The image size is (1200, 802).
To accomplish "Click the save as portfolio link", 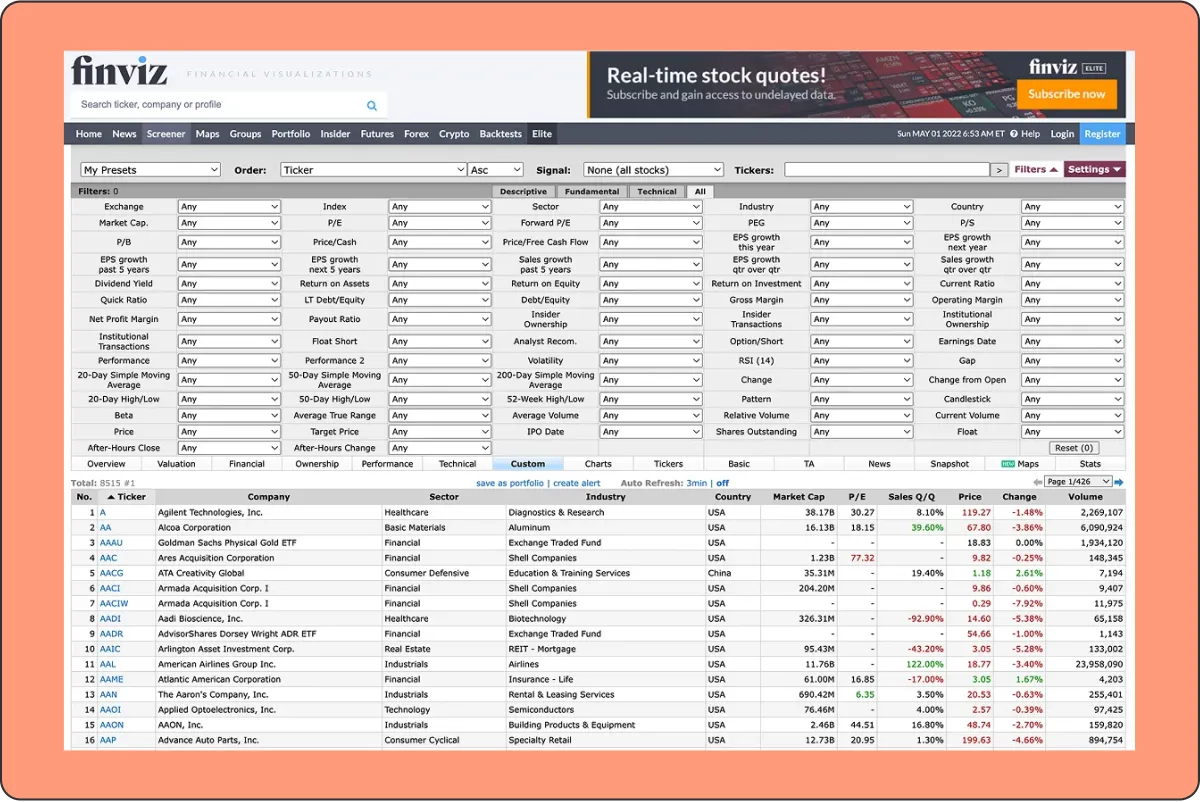I will click(509, 483).
